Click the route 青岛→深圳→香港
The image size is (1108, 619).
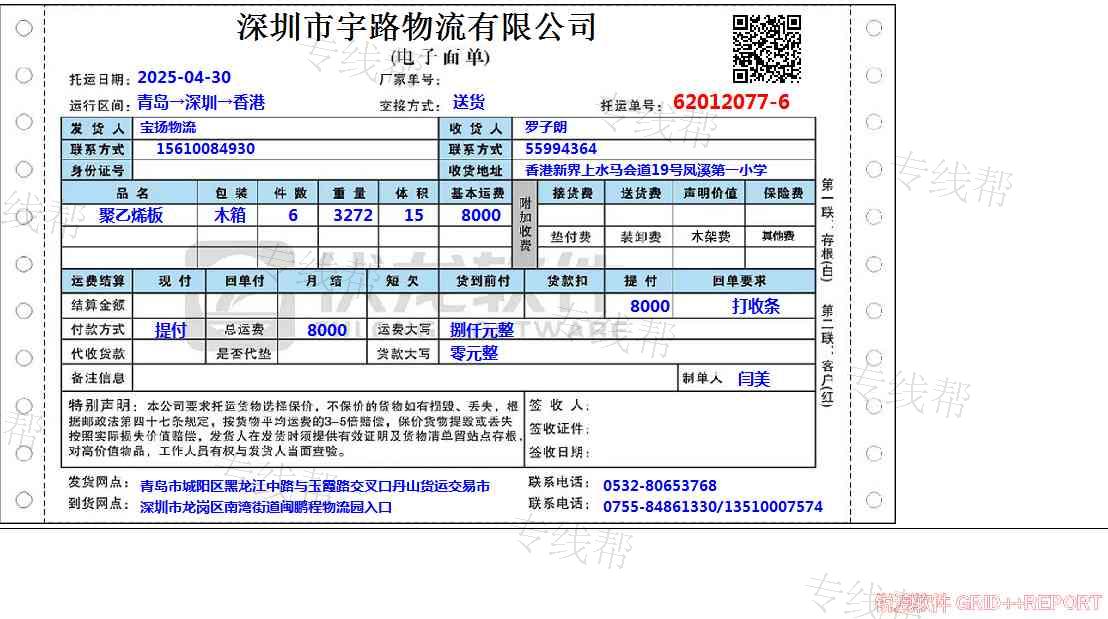[201, 103]
